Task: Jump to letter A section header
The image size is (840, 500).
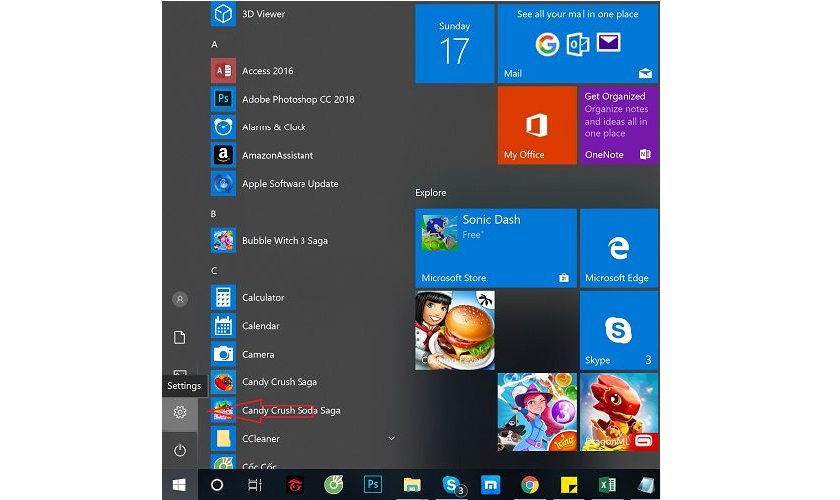Action: coord(214,44)
